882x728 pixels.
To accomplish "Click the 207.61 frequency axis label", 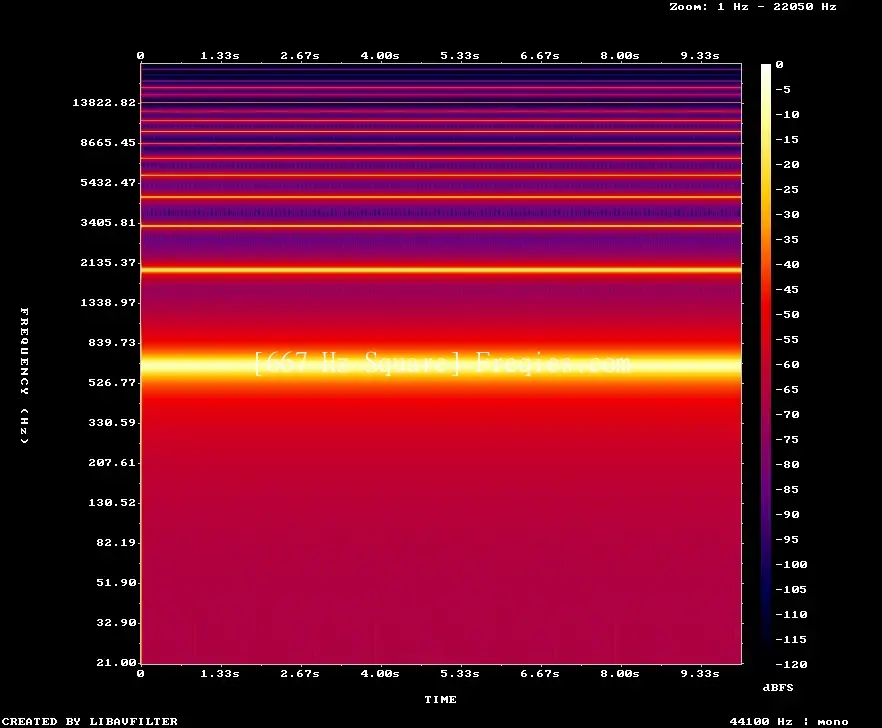I will point(112,462).
